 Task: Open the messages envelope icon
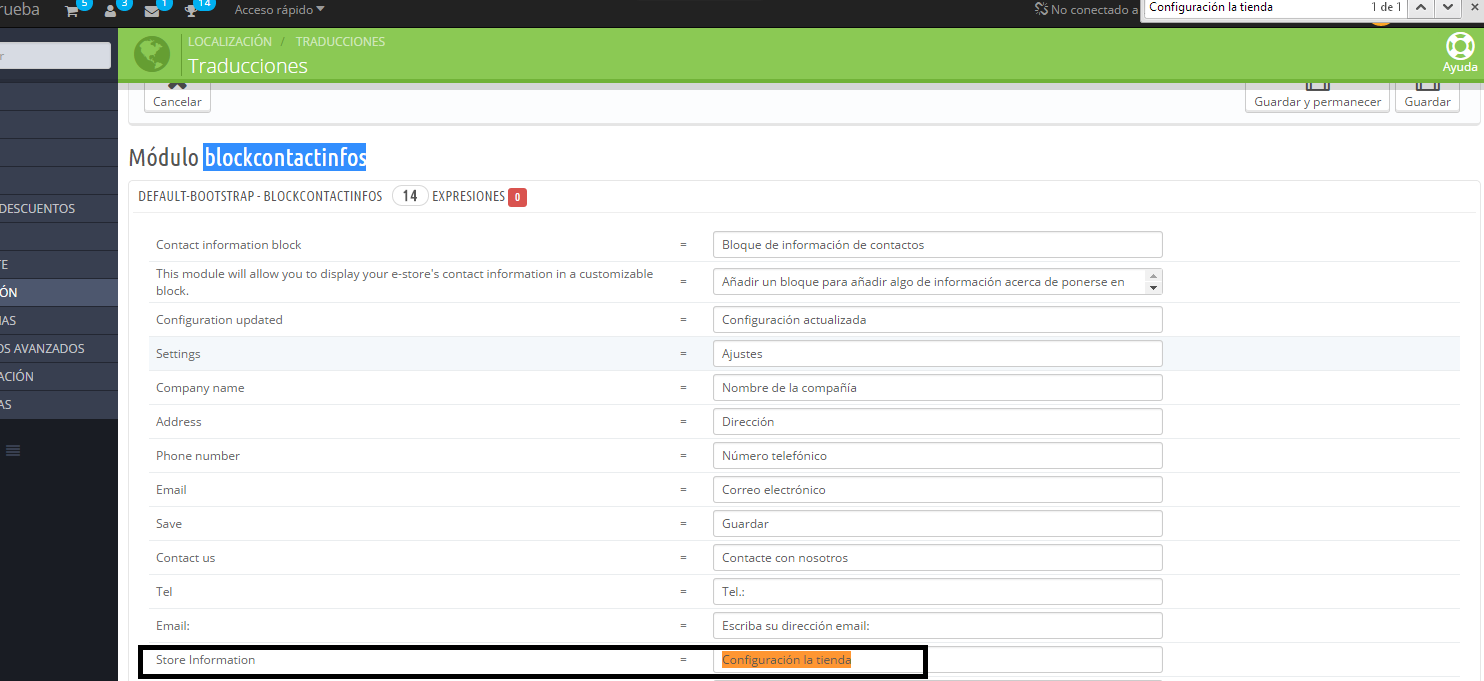151,11
